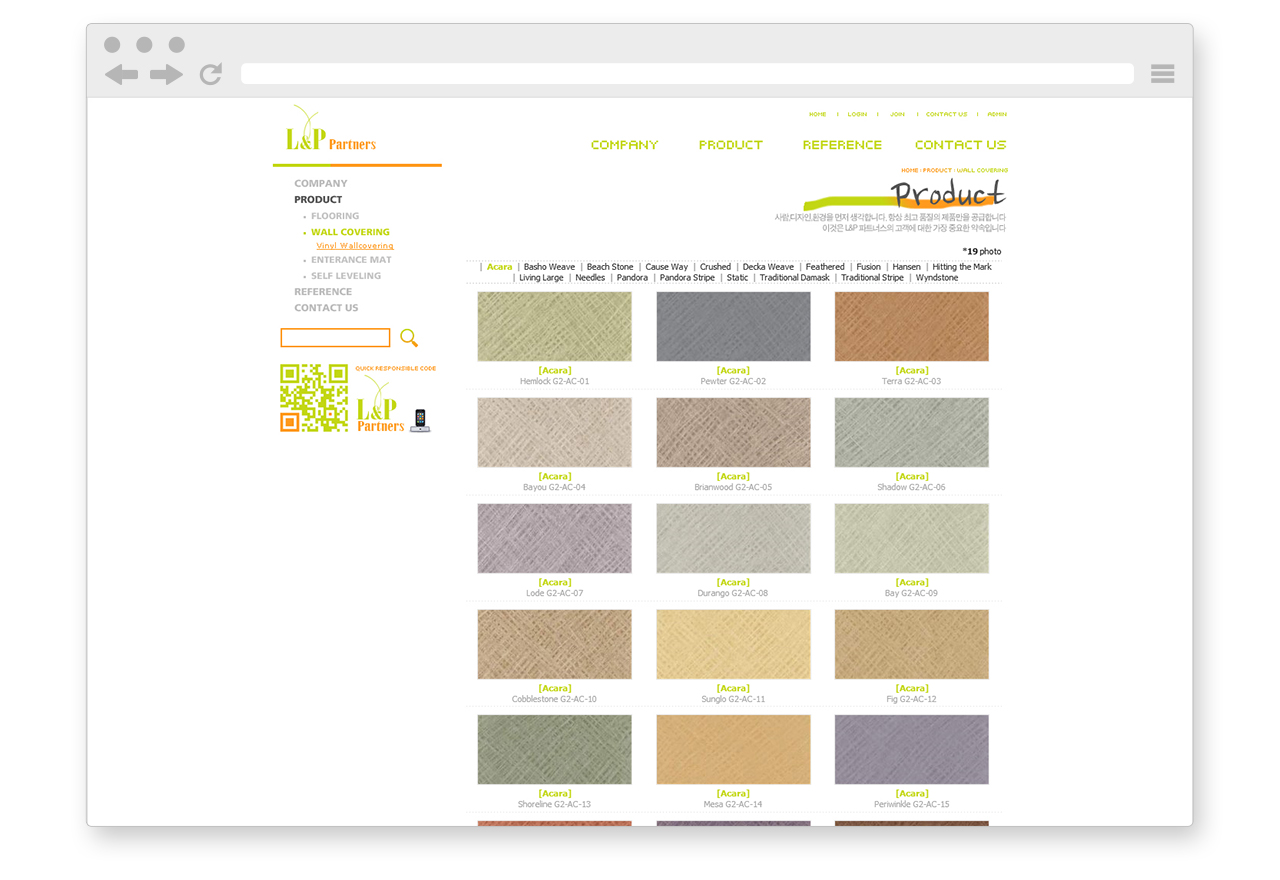Viewport: 1280px width, 880px height.
Task: Click the magnifier search icon
Action: pos(409,338)
